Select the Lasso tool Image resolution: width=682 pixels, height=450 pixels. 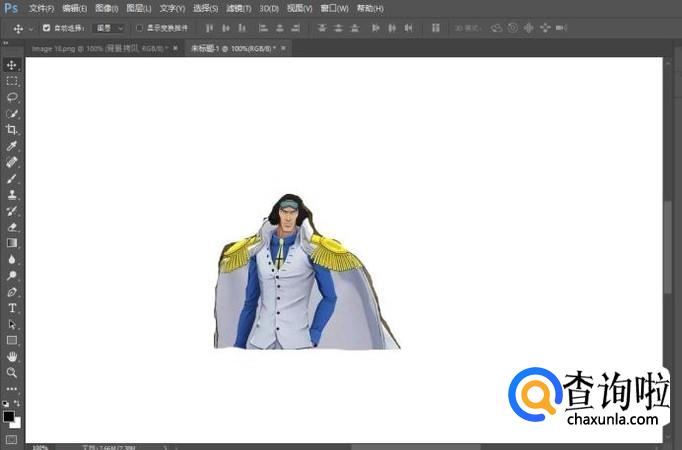12,98
